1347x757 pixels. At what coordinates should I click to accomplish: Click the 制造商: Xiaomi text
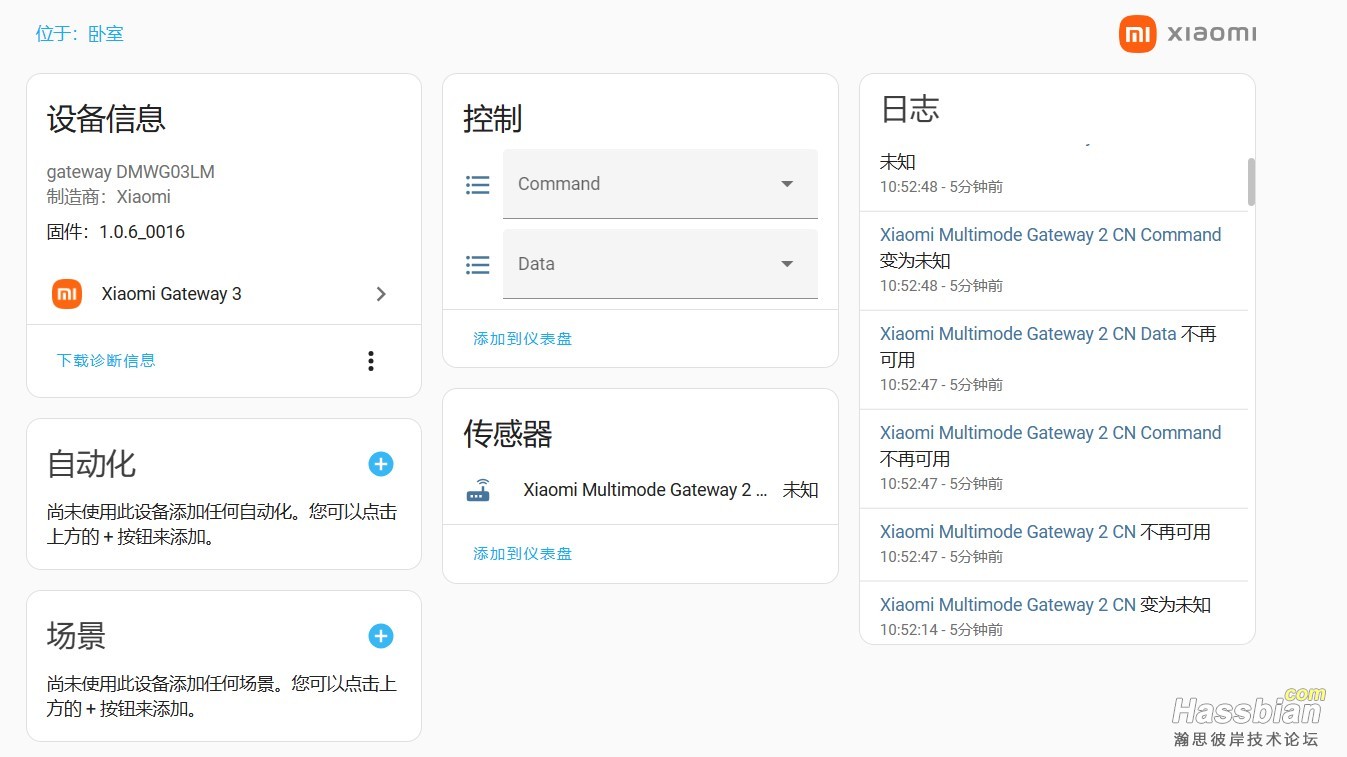coord(109,197)
